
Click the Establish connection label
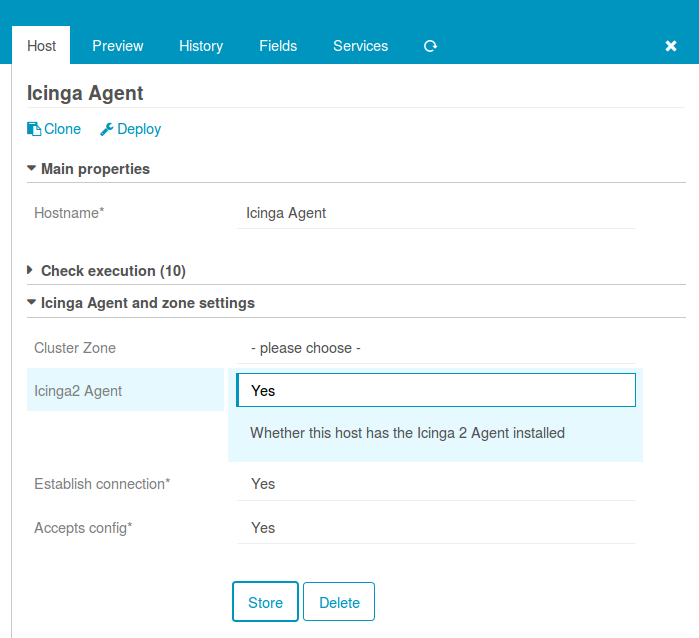(102, 484)
